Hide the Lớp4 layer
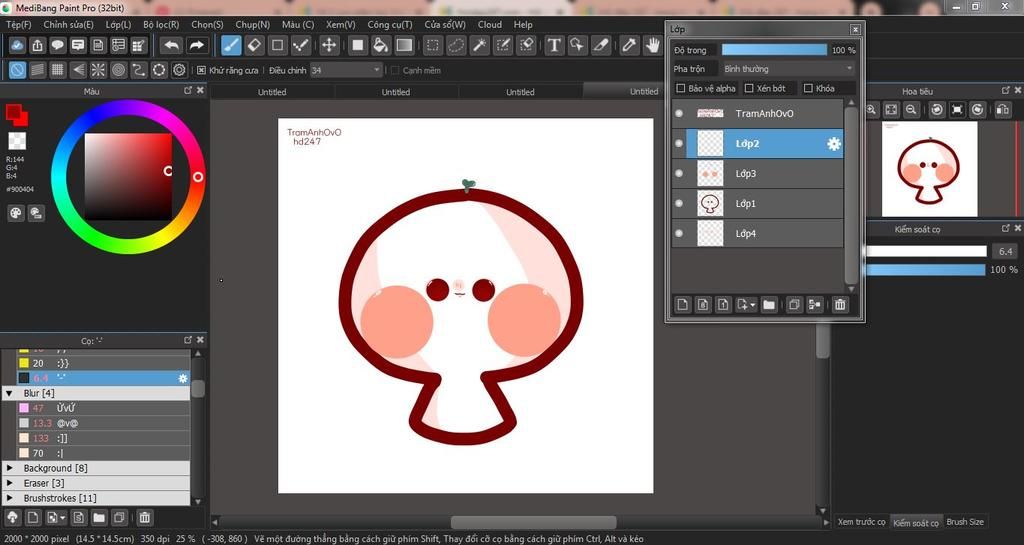1024x545 pixels. click(679, 234)
